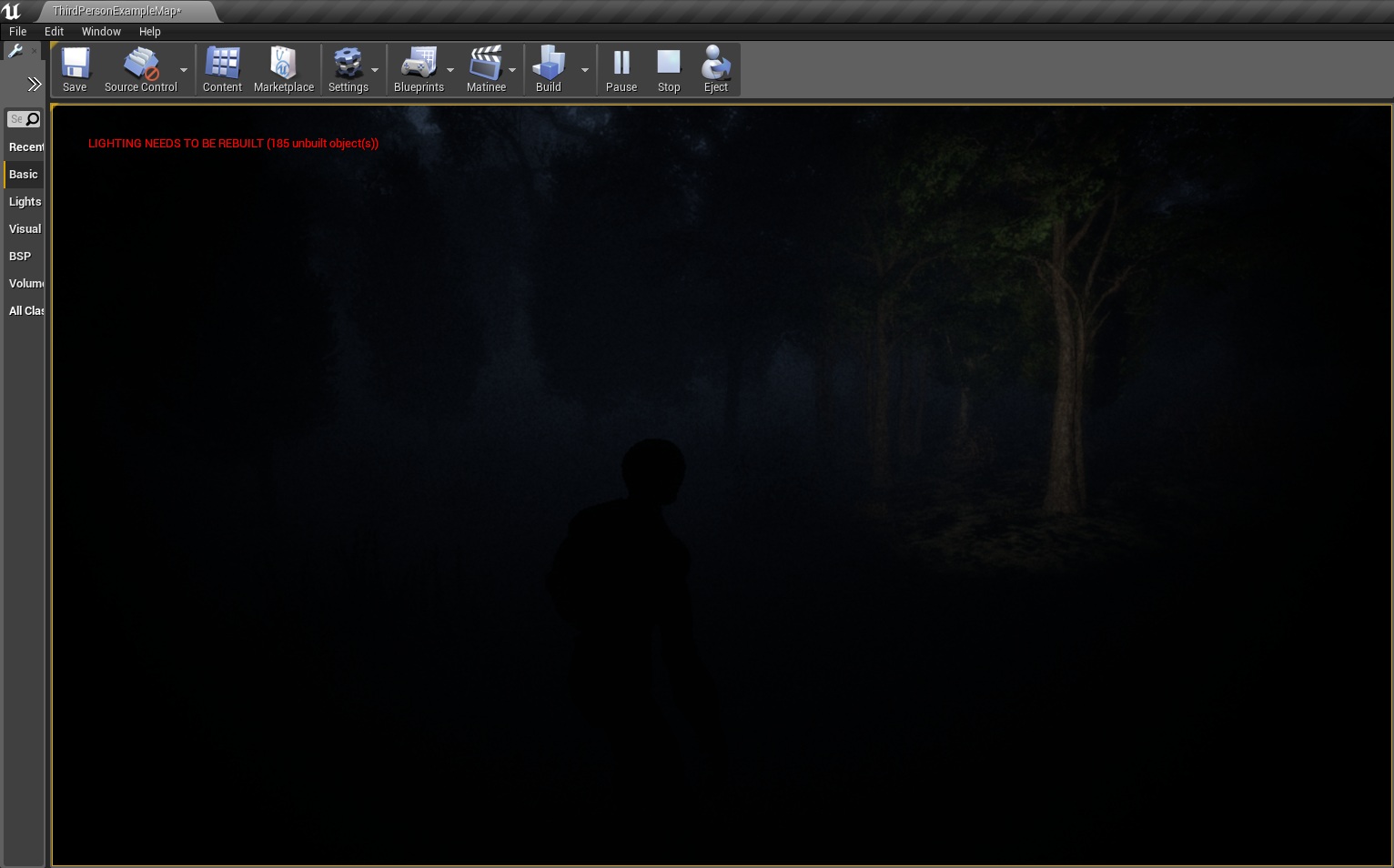1394x868 pixels.
Task: Open the Content browser icon
Action: pyautogui.click(x=222, y=64)
